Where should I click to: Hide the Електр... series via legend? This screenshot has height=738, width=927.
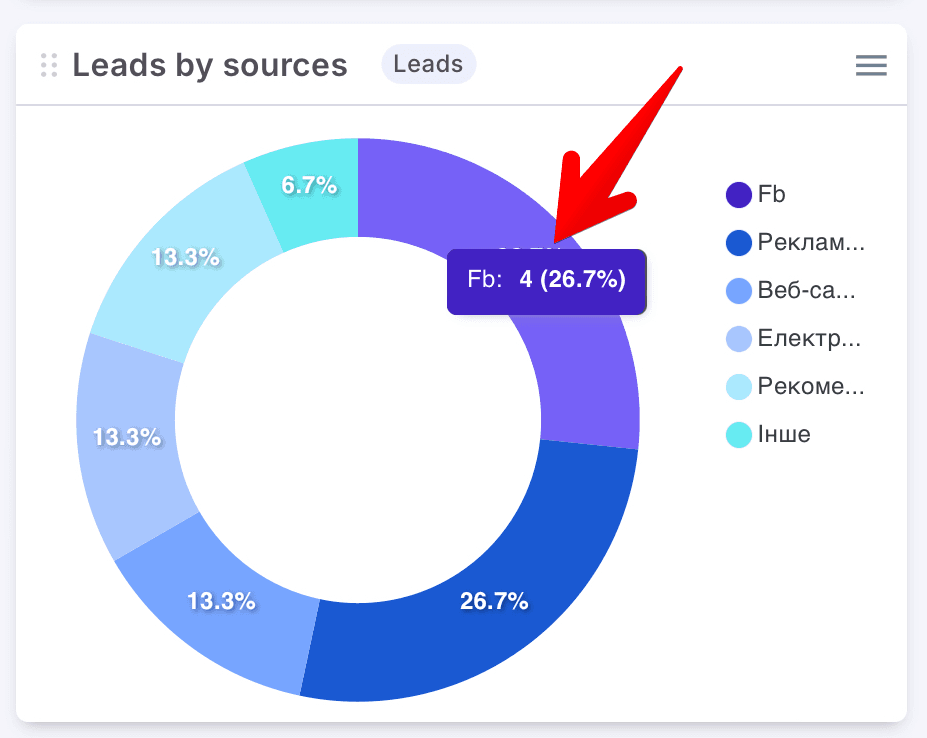tap(809, 339)
